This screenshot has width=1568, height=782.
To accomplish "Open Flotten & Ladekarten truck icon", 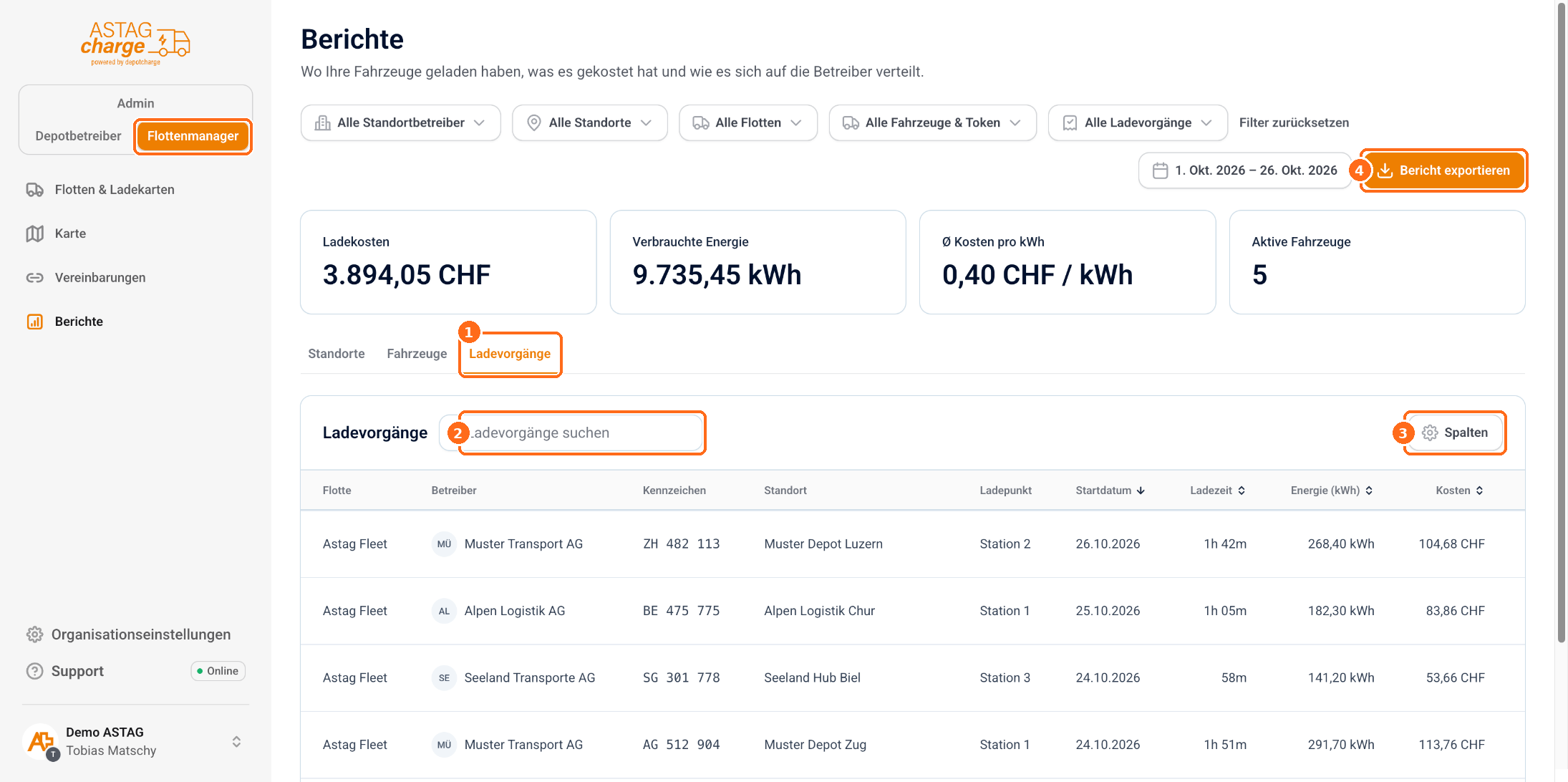I will tap(35, 190).
